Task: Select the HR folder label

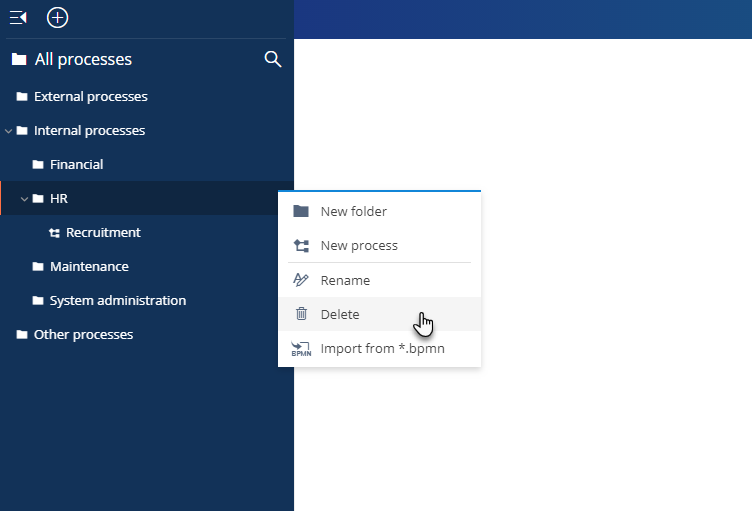Action: pyautogui.click(x=59, y=199)
